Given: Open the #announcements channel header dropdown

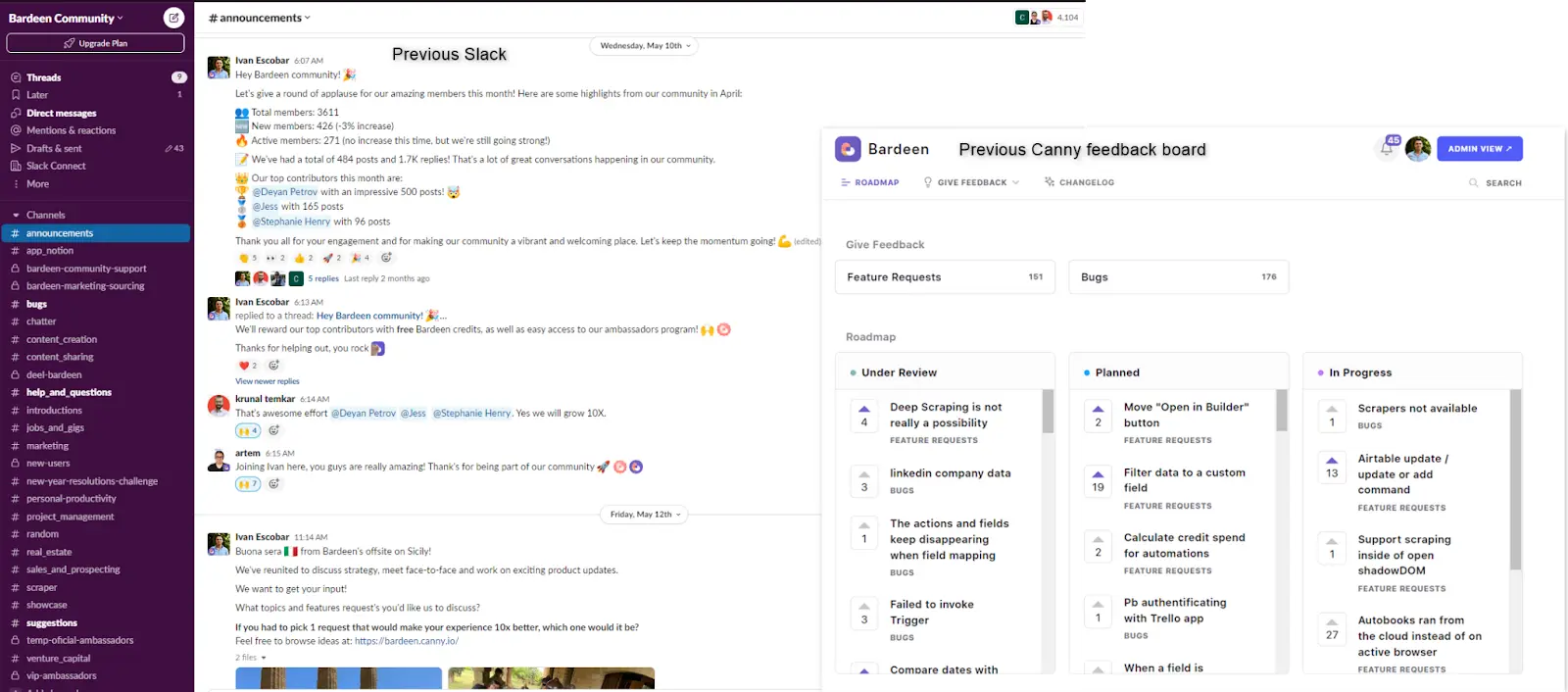Looking at the screenshot, I should 260,18.
